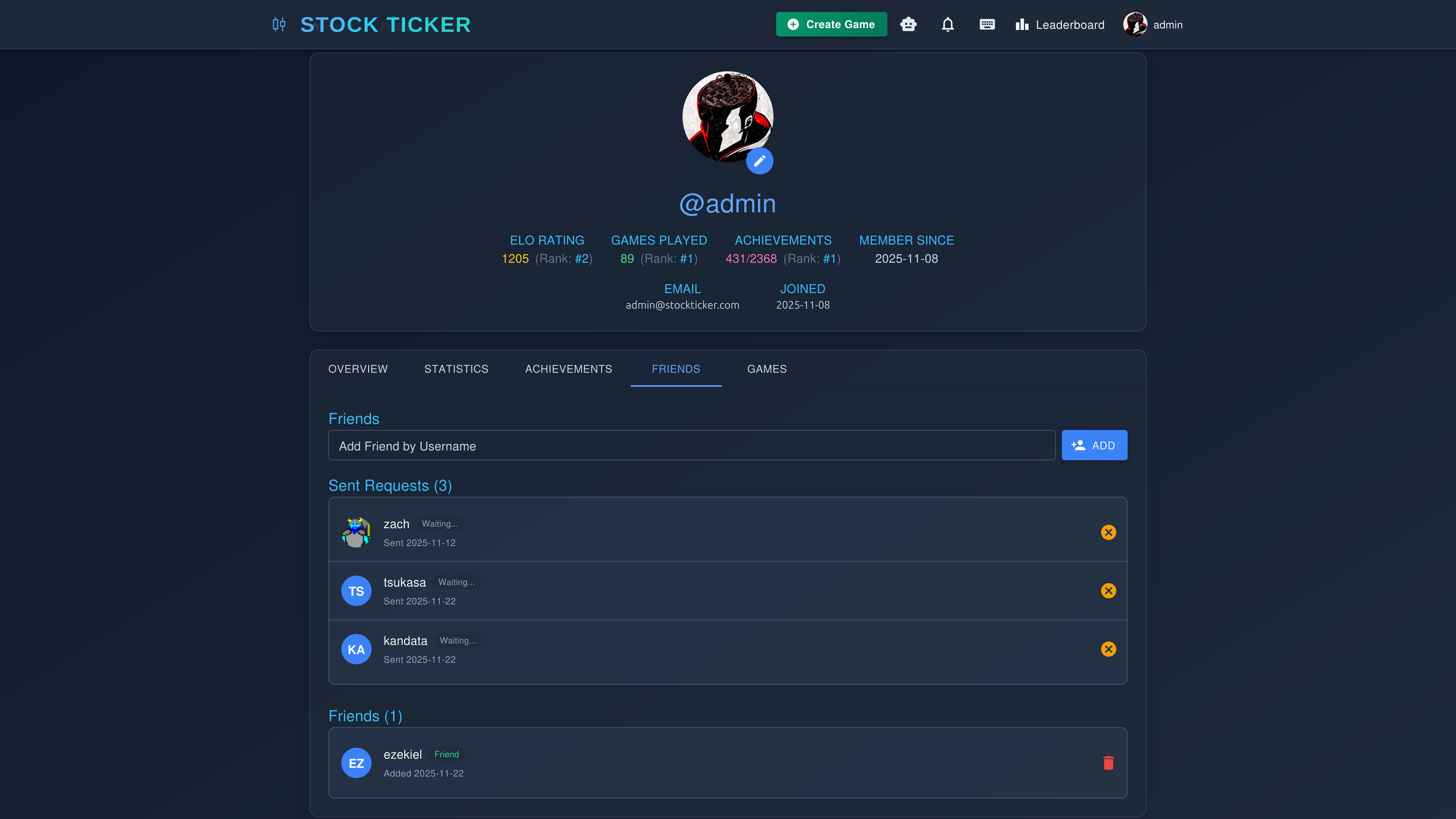
Task: Remove friend ezekiel with trash icon
Action: 1108,763
